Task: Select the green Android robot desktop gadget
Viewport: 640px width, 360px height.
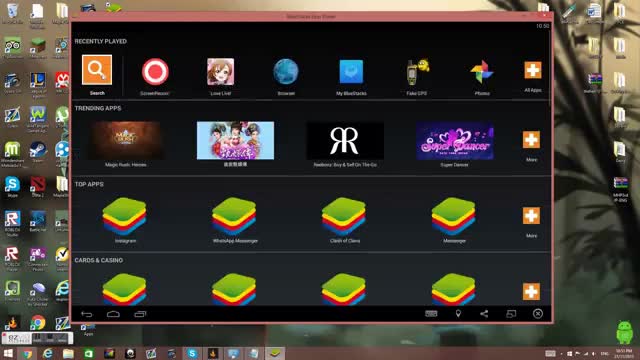Action: tap(624, 333)
